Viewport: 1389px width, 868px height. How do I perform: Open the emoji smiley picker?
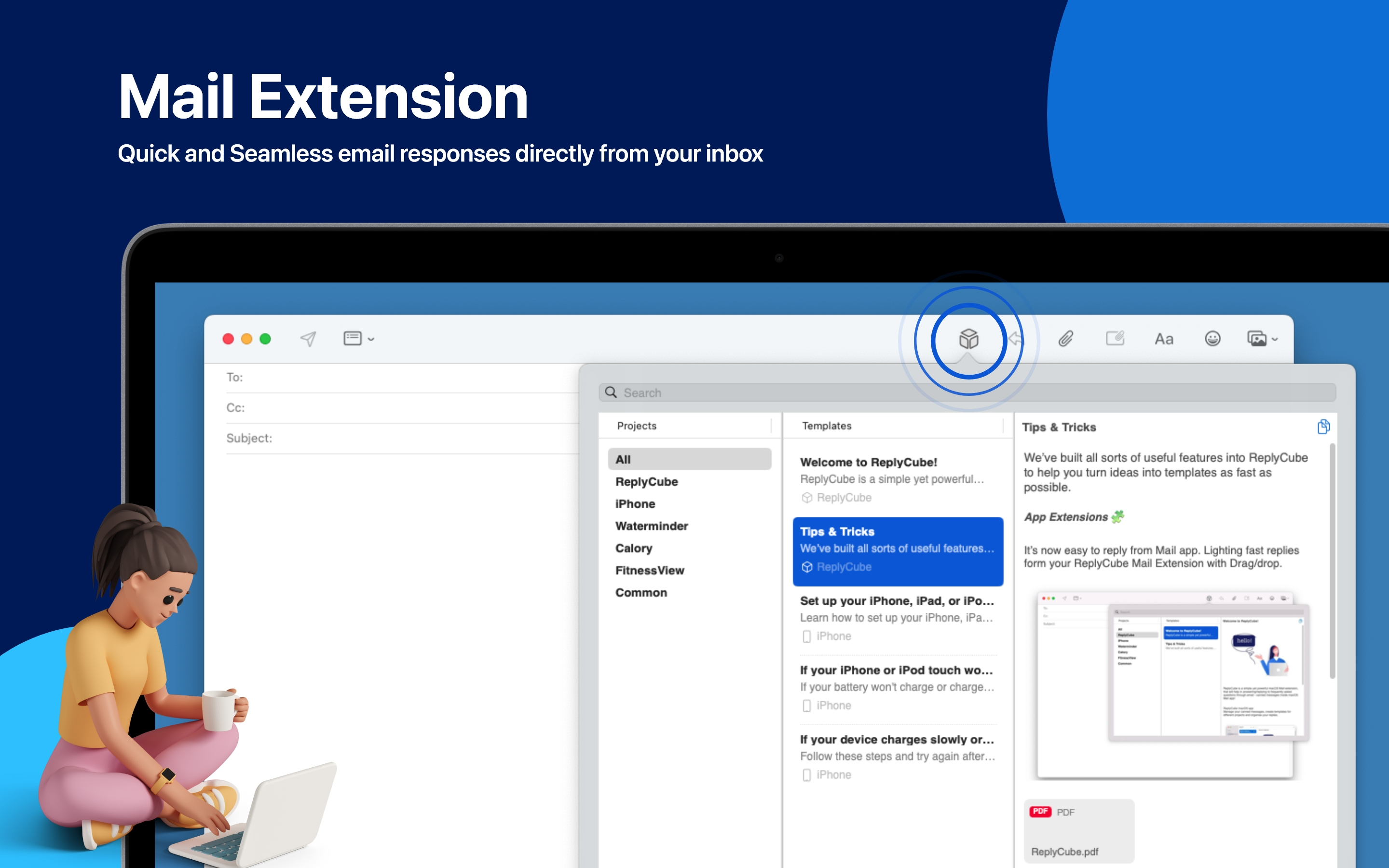[1212, 339]
